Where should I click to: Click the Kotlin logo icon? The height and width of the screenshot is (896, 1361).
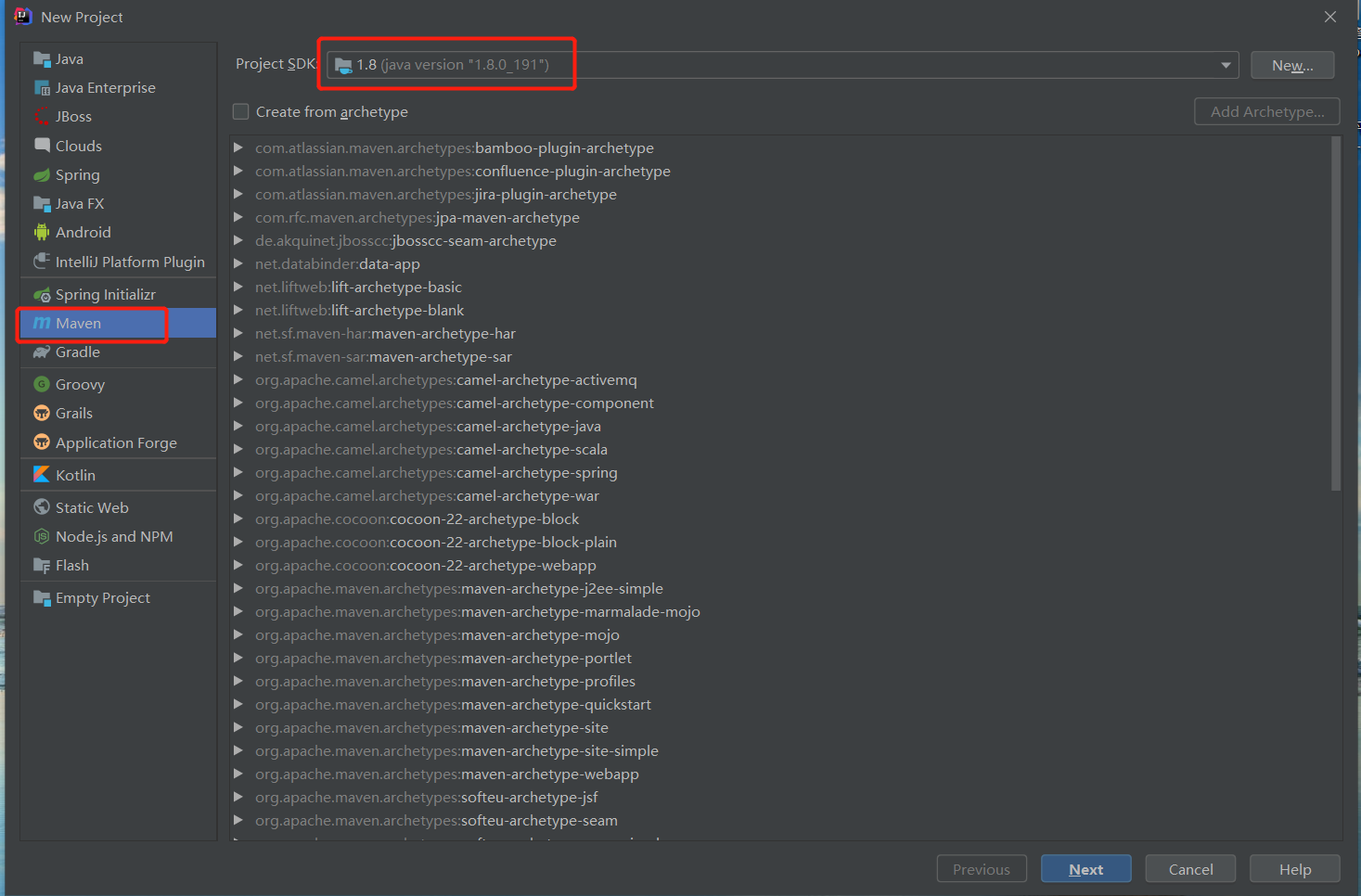(x=42, y=475)
